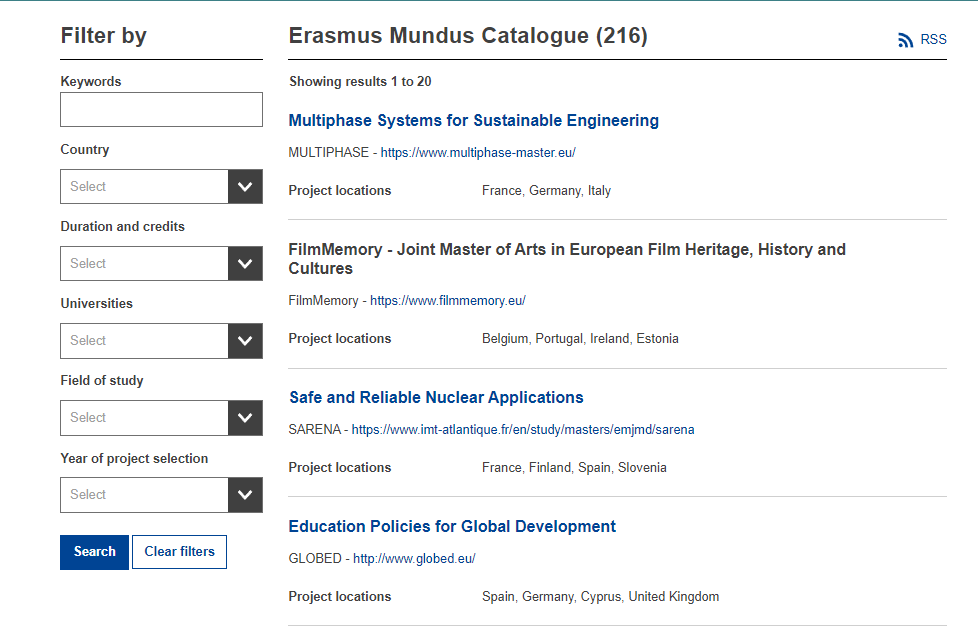This screenshot has height=643, width=978.
Task: Click the Country label
Action: point(84,150)
